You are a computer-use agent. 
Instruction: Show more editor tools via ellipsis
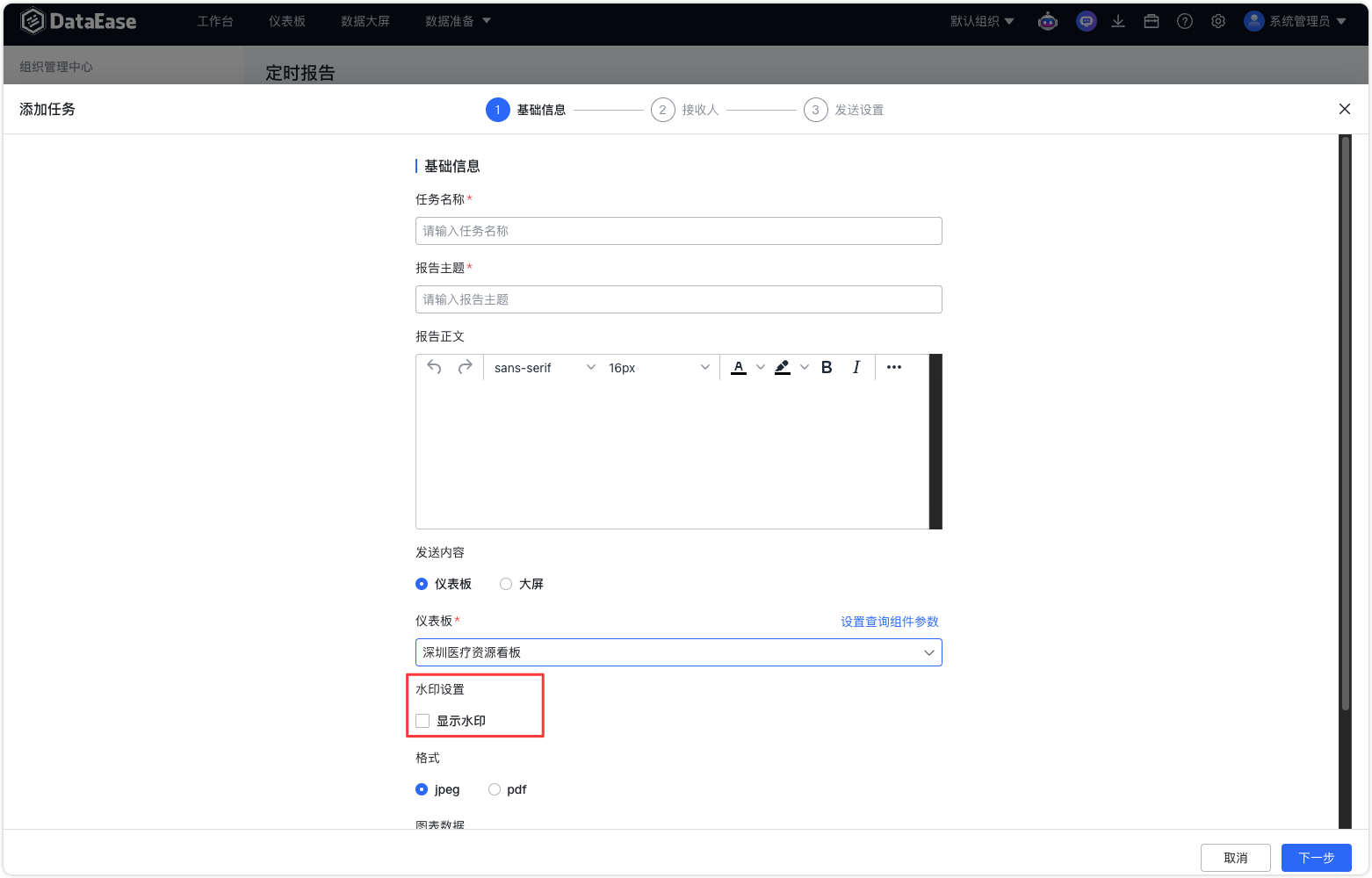click(894, 367)
